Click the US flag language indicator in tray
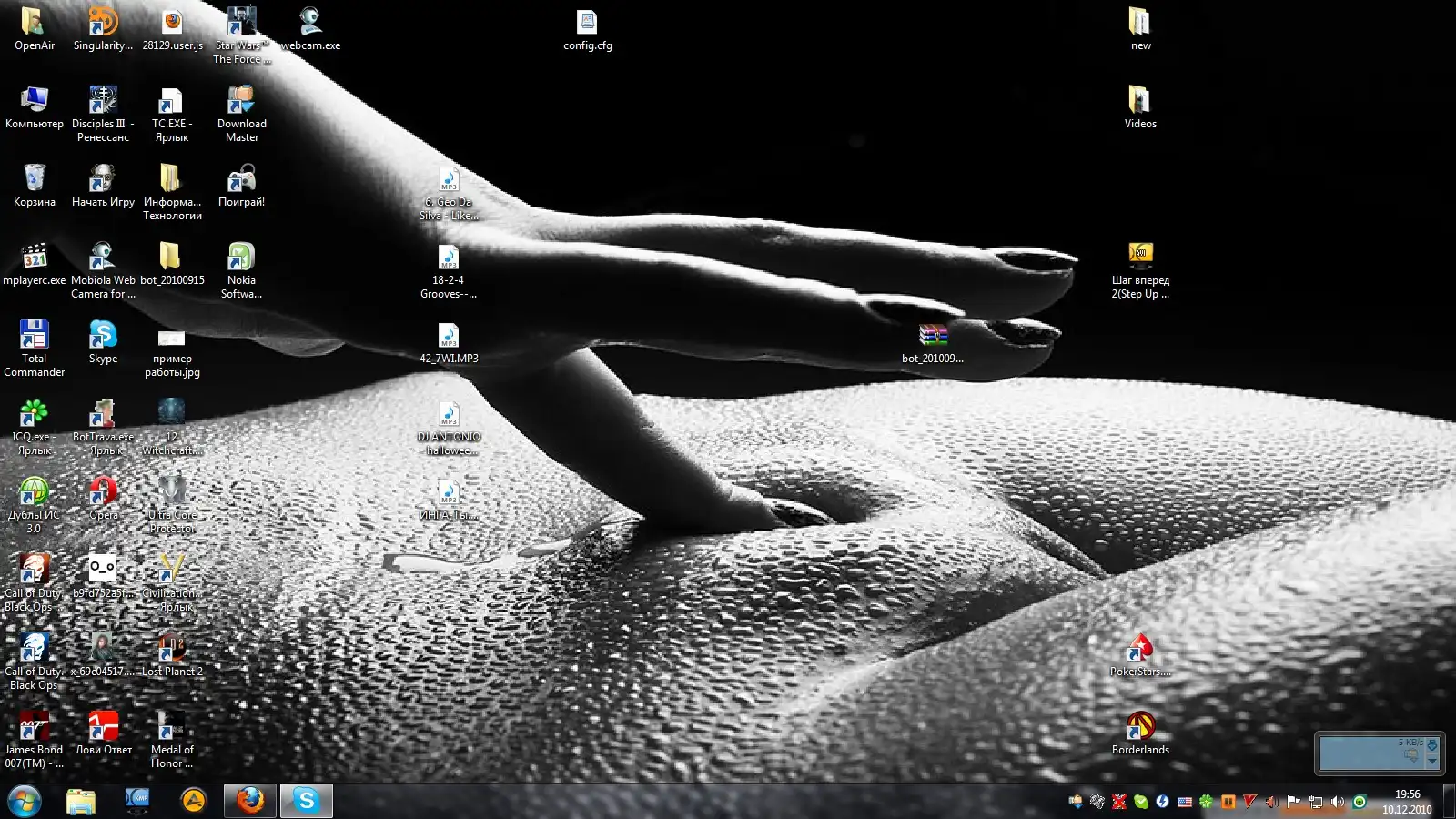 1184,802
